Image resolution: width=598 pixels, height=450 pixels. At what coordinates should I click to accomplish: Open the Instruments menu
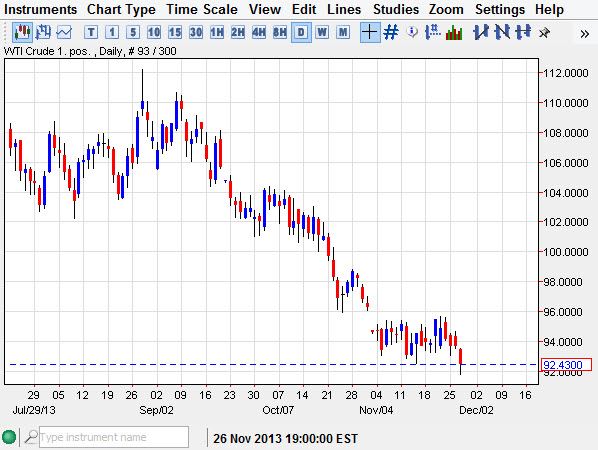pos(40,9)
